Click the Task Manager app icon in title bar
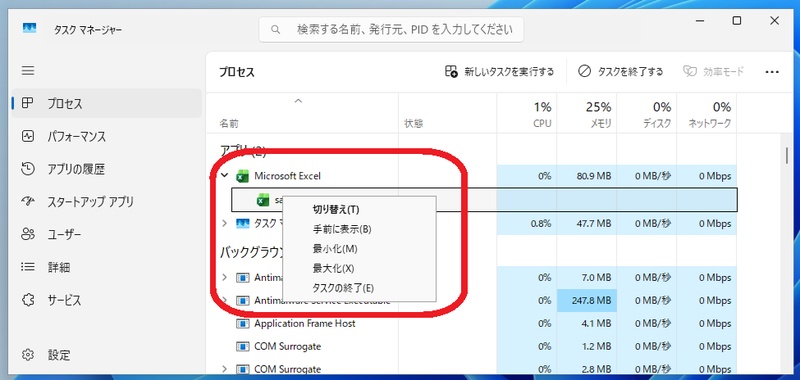The height and width of the screenshot is (380, 800). [30, 28]
